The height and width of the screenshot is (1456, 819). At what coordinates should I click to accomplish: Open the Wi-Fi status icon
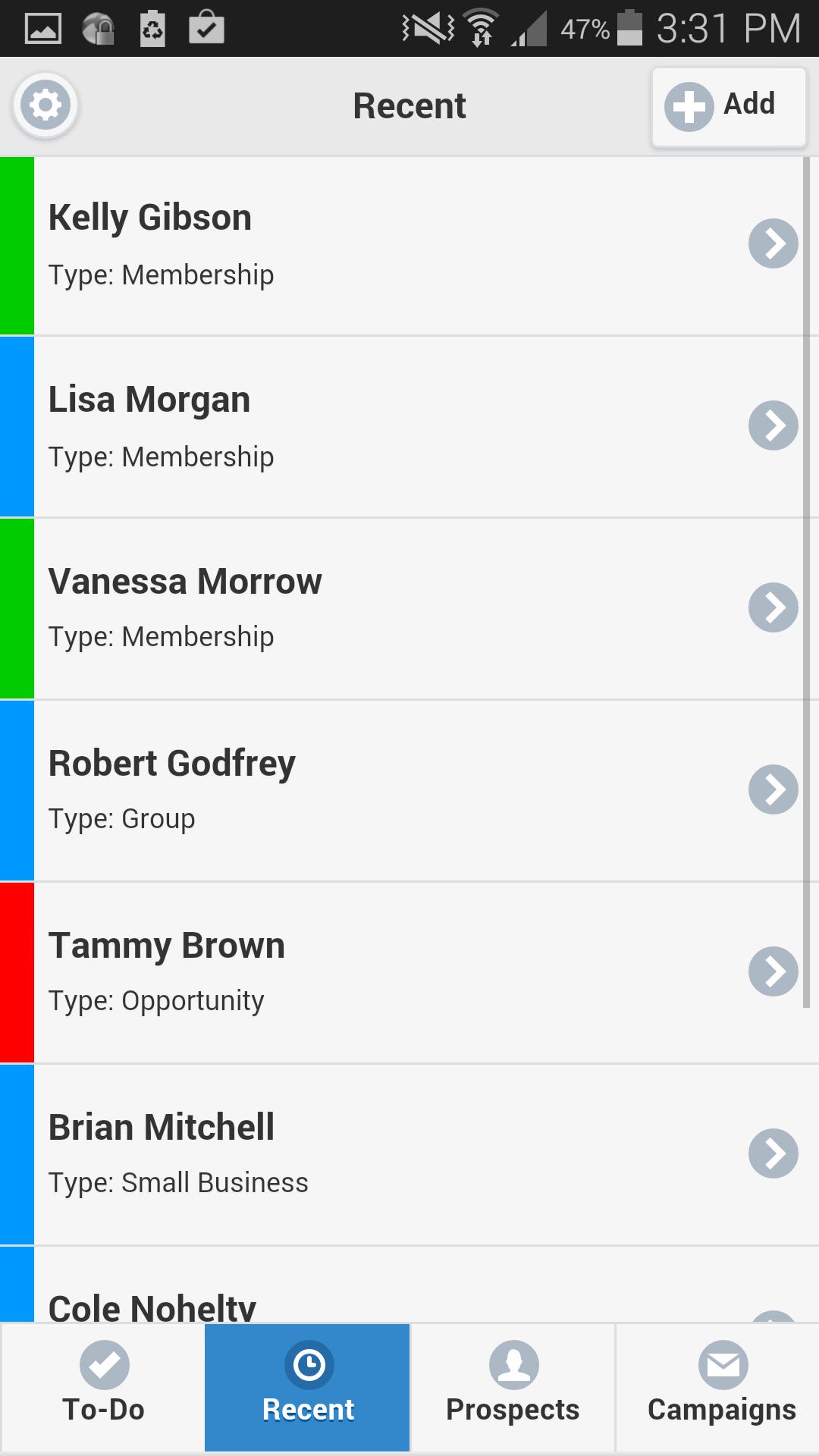click(482, 29)
